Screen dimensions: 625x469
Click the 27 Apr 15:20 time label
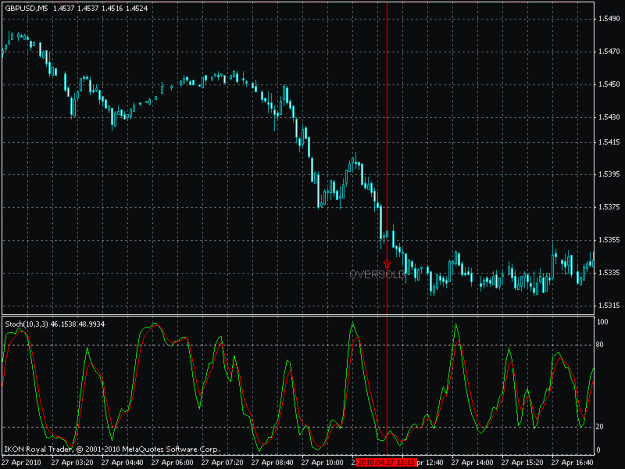(522, 463)
